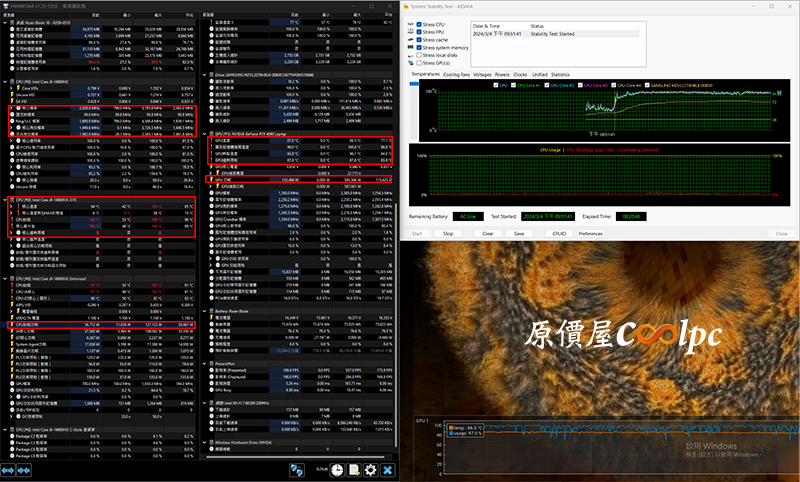Collapse Battery Razer Blade group
The height and width of the screenshot is (482, 800).
(x=205, y=311)
